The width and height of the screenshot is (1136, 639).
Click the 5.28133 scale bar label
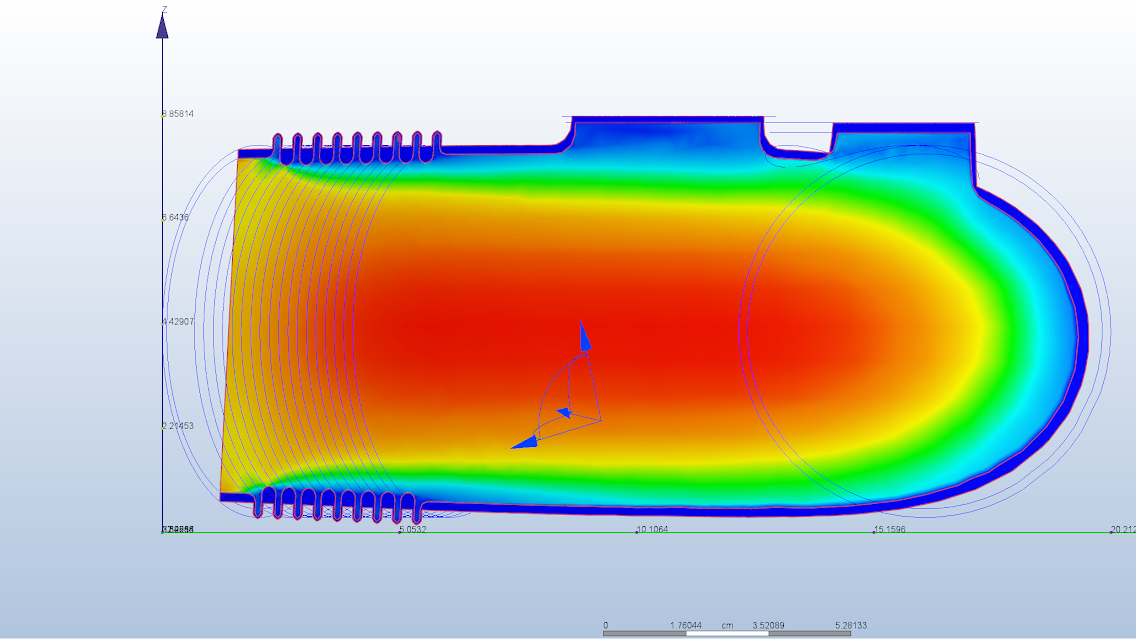pos(850,626)
